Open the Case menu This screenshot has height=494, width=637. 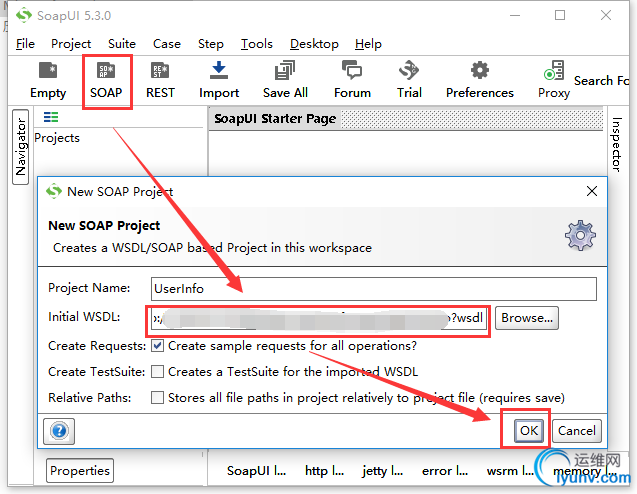click(x=167, y=43)
